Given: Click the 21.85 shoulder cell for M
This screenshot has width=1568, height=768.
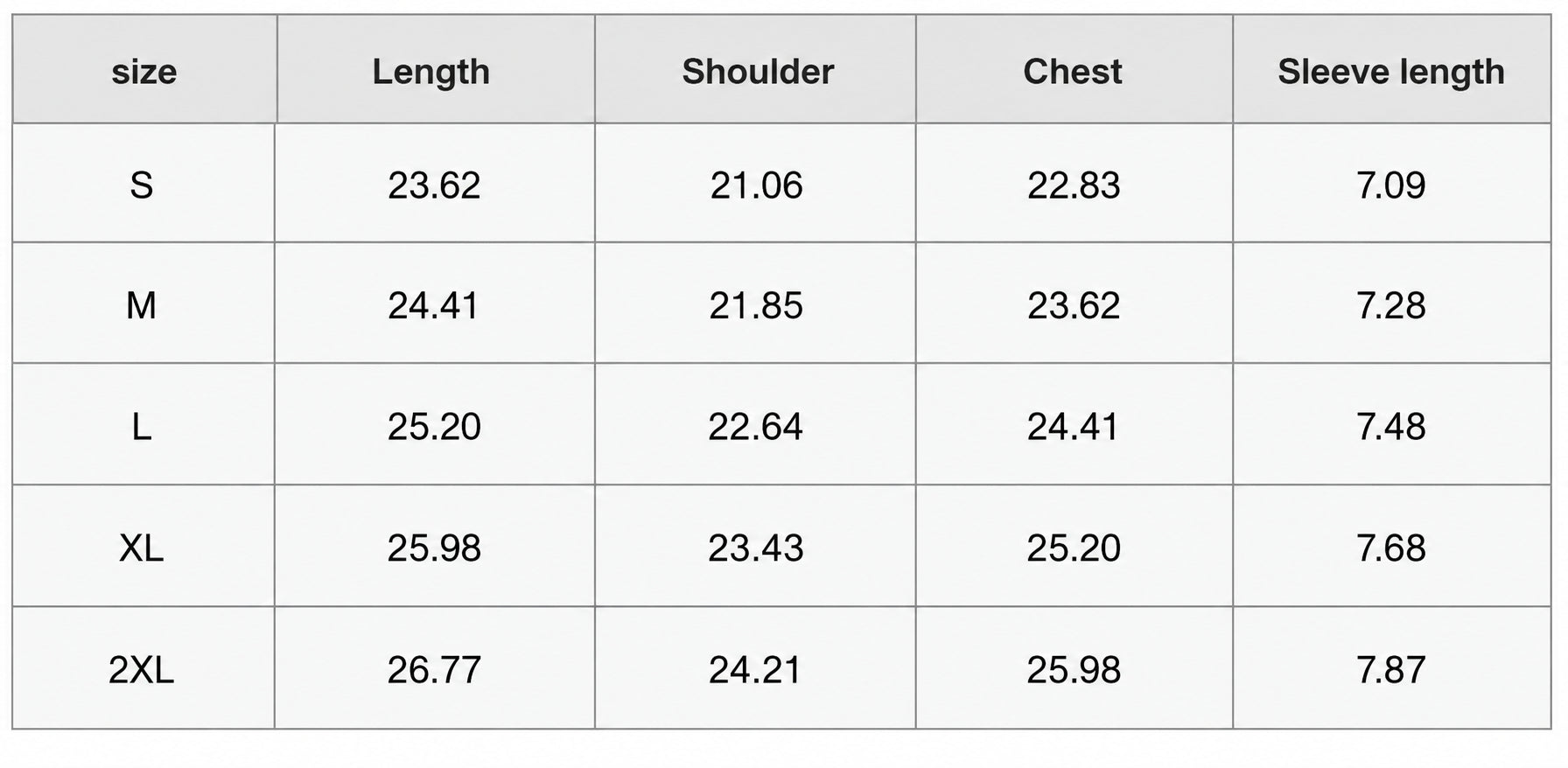Looking at the screenshot, I should pyautogui.click(x=755, y=304).
